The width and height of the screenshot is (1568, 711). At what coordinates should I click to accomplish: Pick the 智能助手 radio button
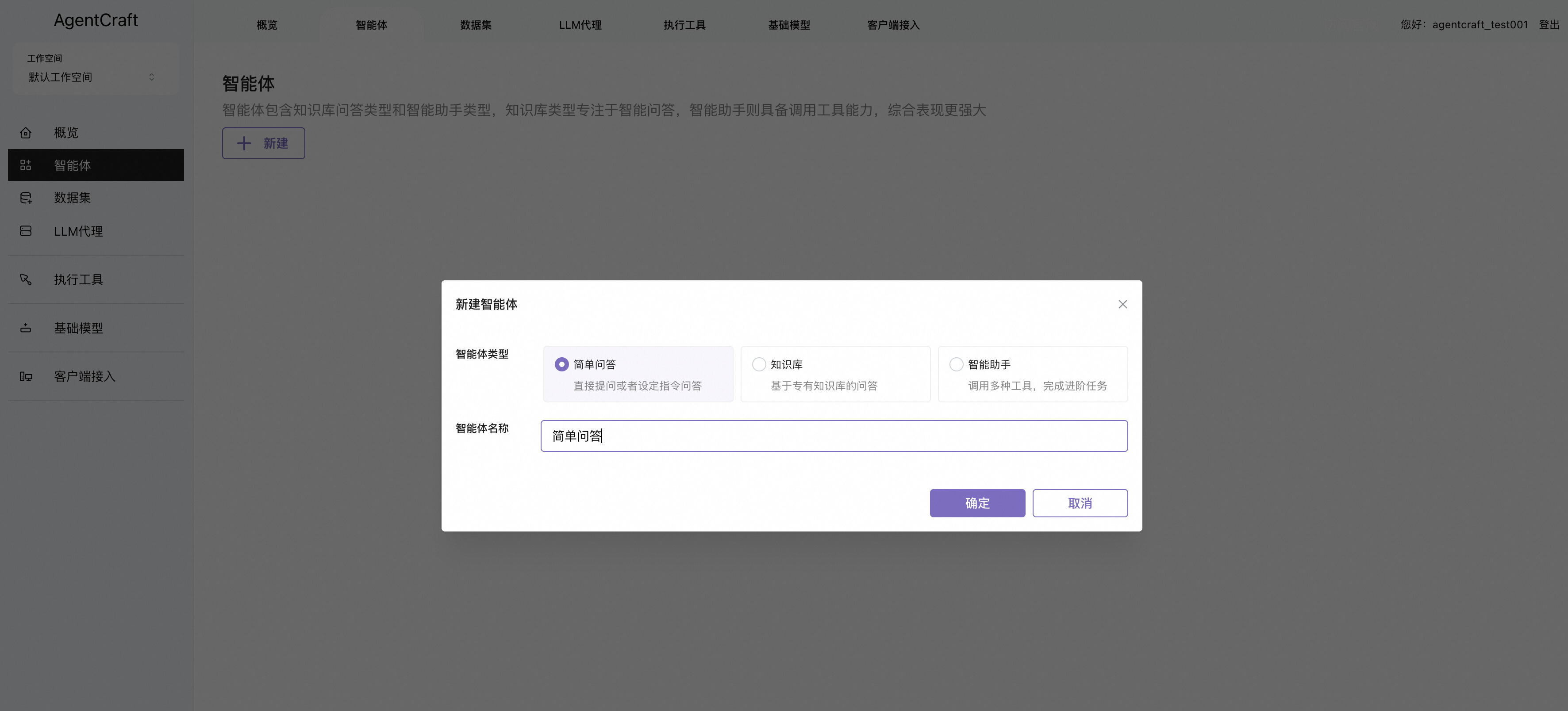tap(956, 364)
